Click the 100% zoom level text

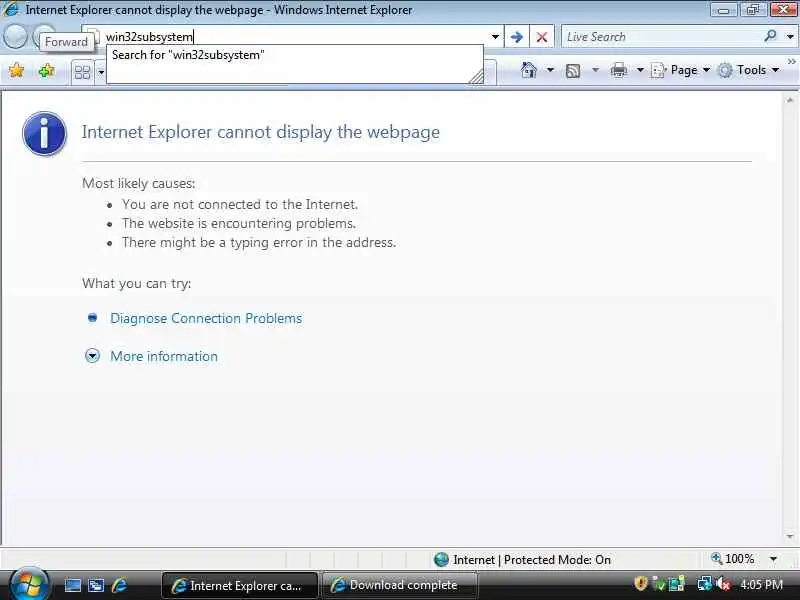click(739, 559)
